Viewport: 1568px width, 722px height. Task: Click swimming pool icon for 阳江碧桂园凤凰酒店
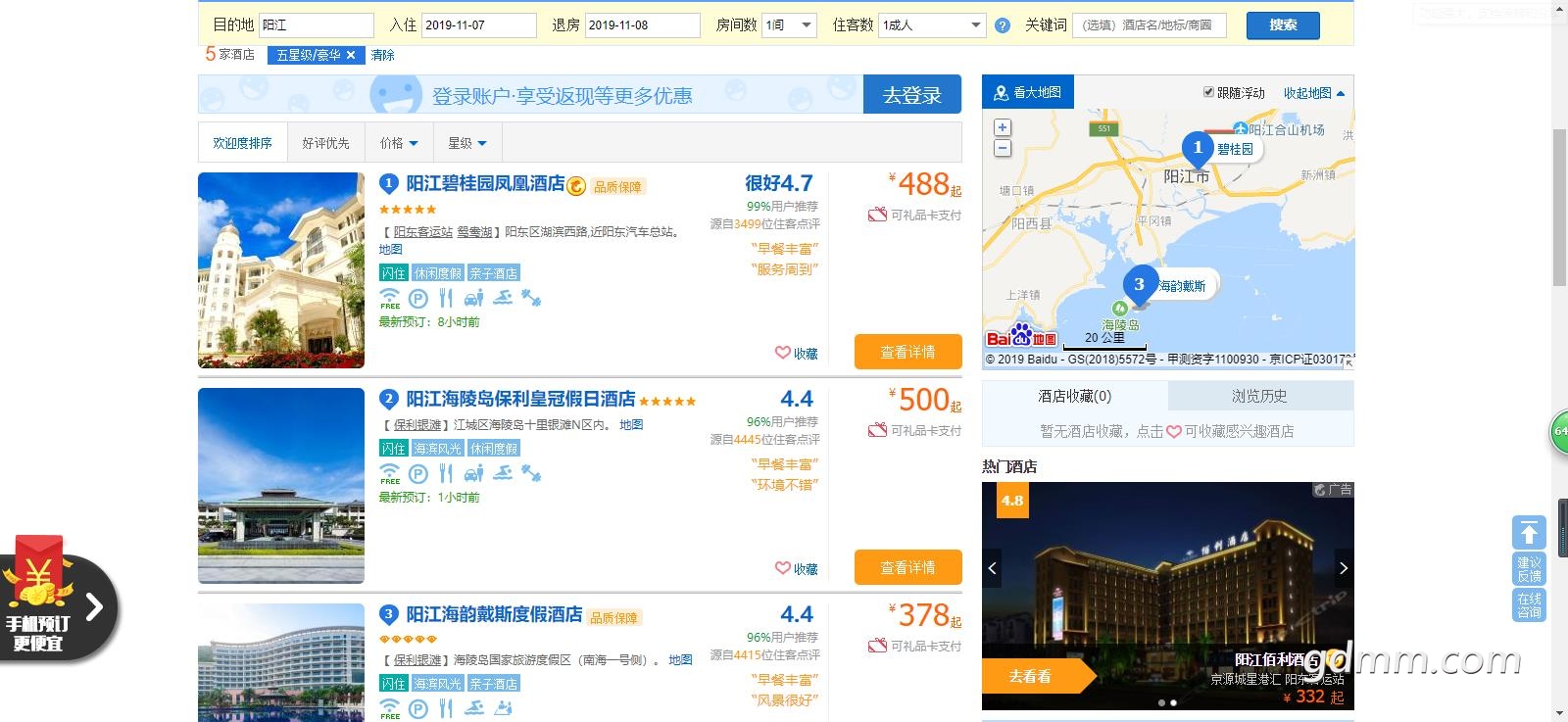point(502,298)
